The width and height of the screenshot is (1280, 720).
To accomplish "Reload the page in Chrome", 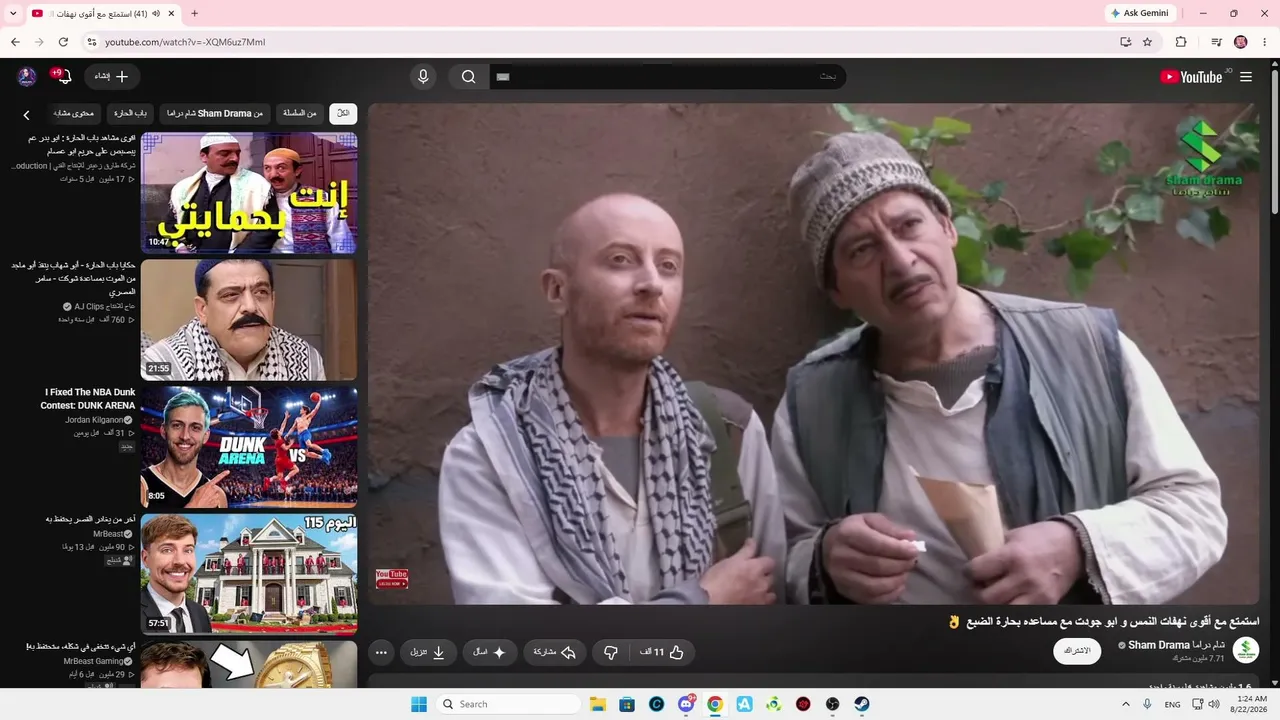I will click(x=63, y=42).
